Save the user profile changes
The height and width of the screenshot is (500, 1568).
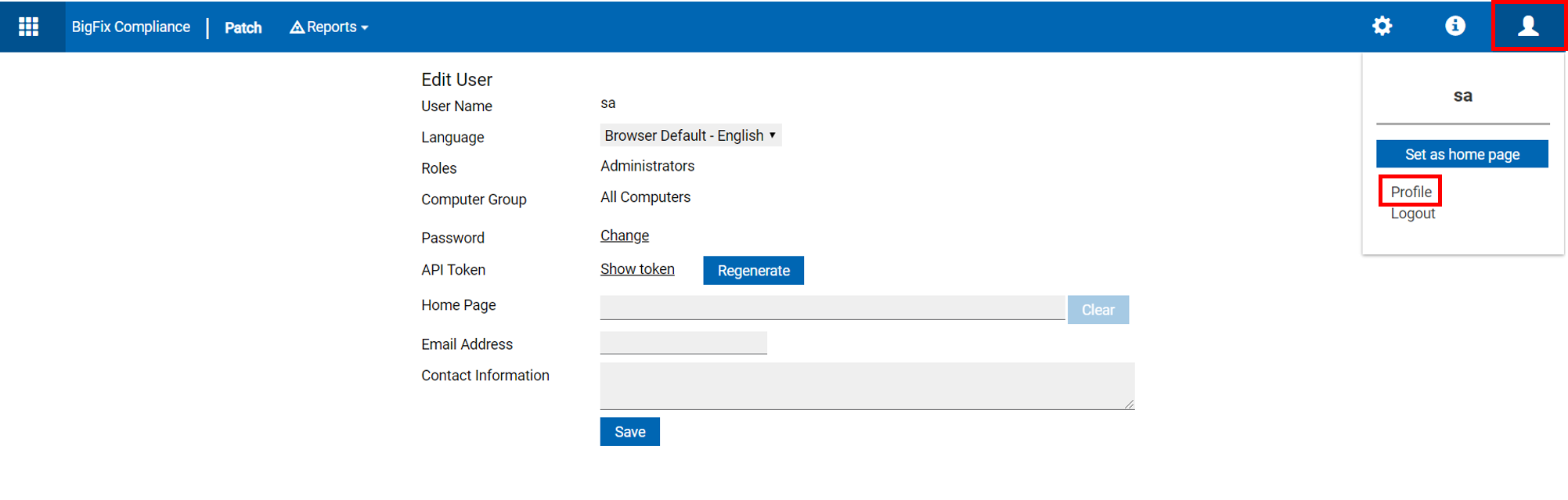pos(629,432)
